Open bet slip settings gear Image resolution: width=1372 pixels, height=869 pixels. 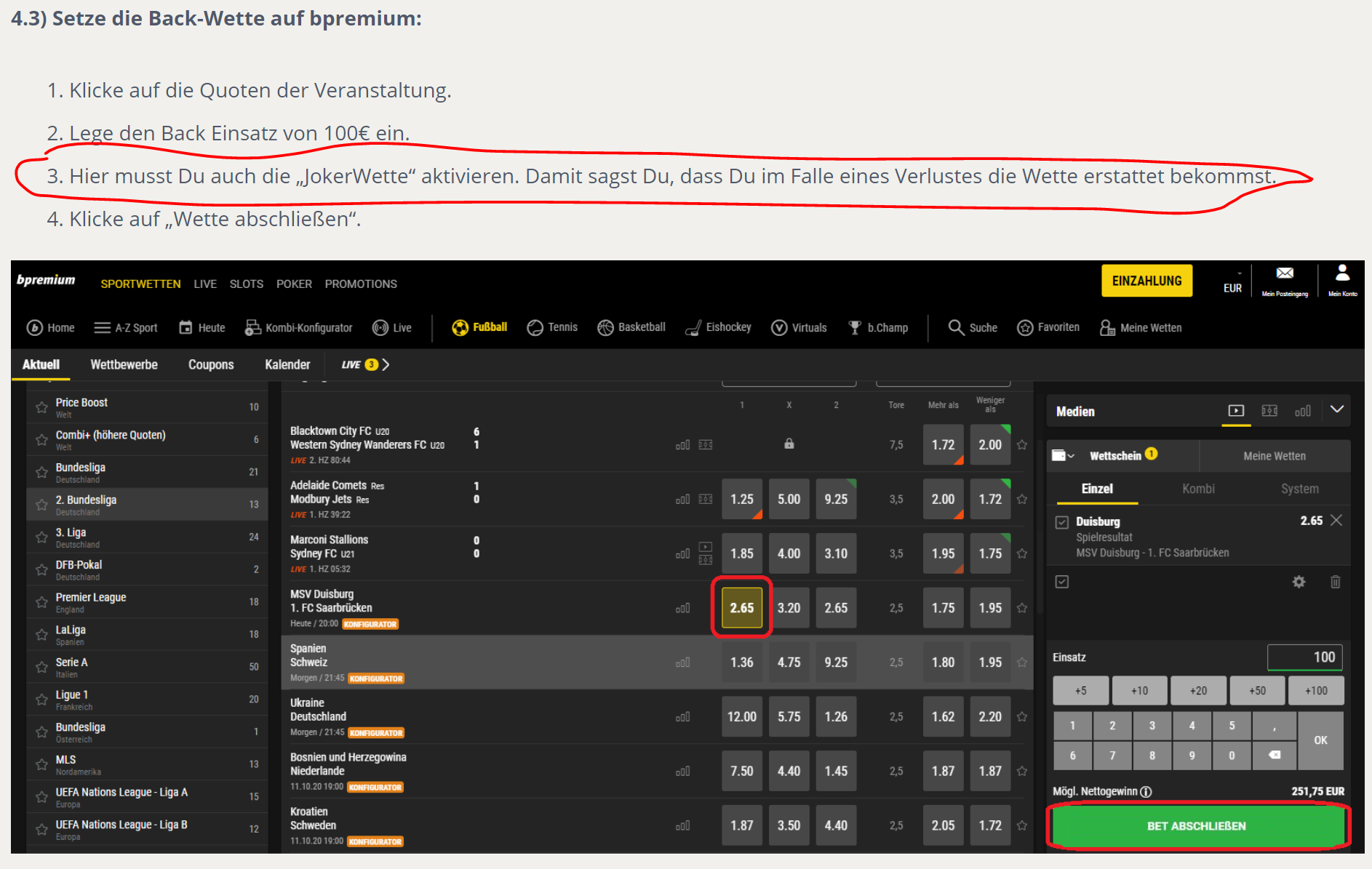pyautogui.click(x=1299, y=582)
